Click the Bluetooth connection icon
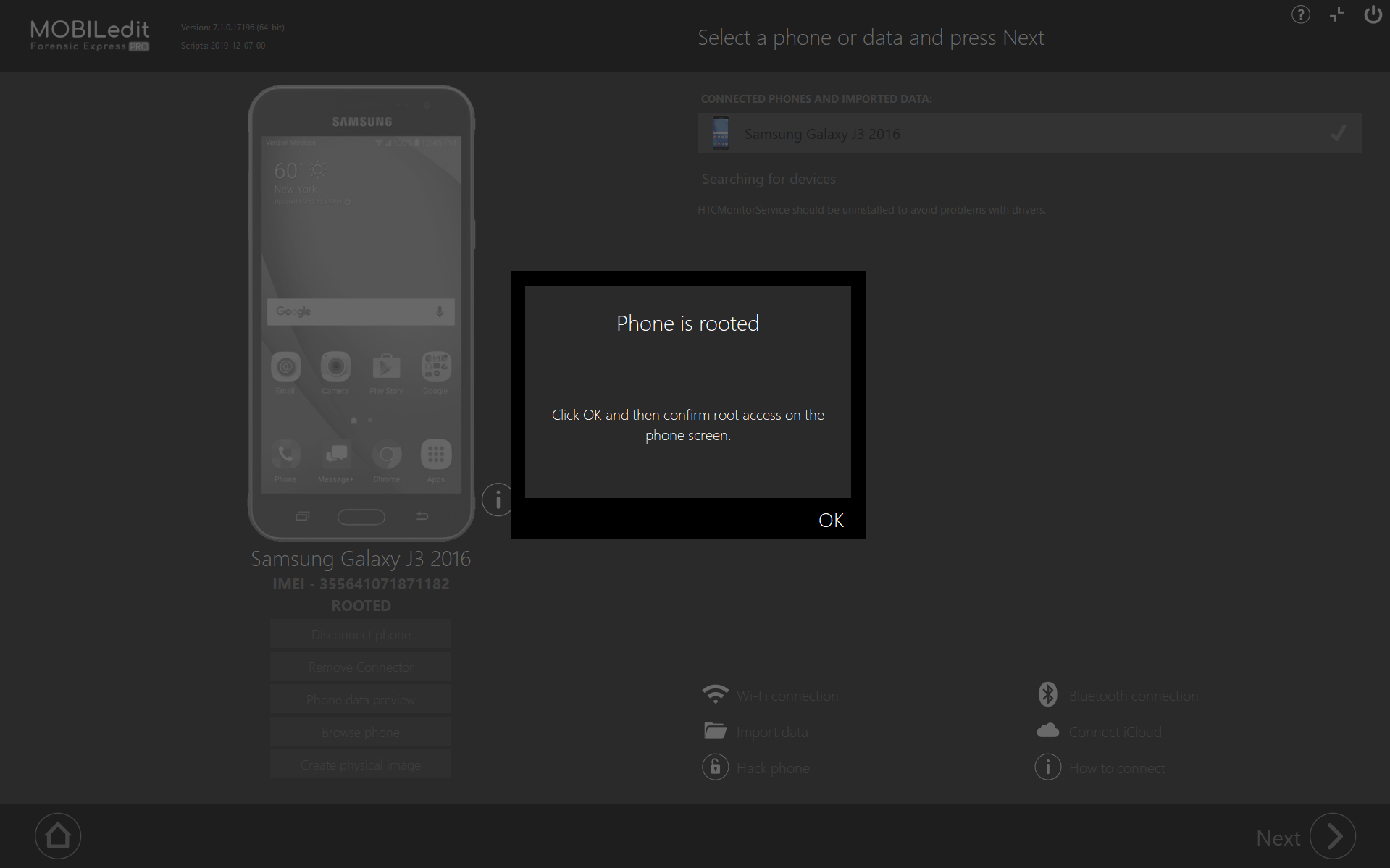1390x868 pixels. click(x=1047, y=694)
